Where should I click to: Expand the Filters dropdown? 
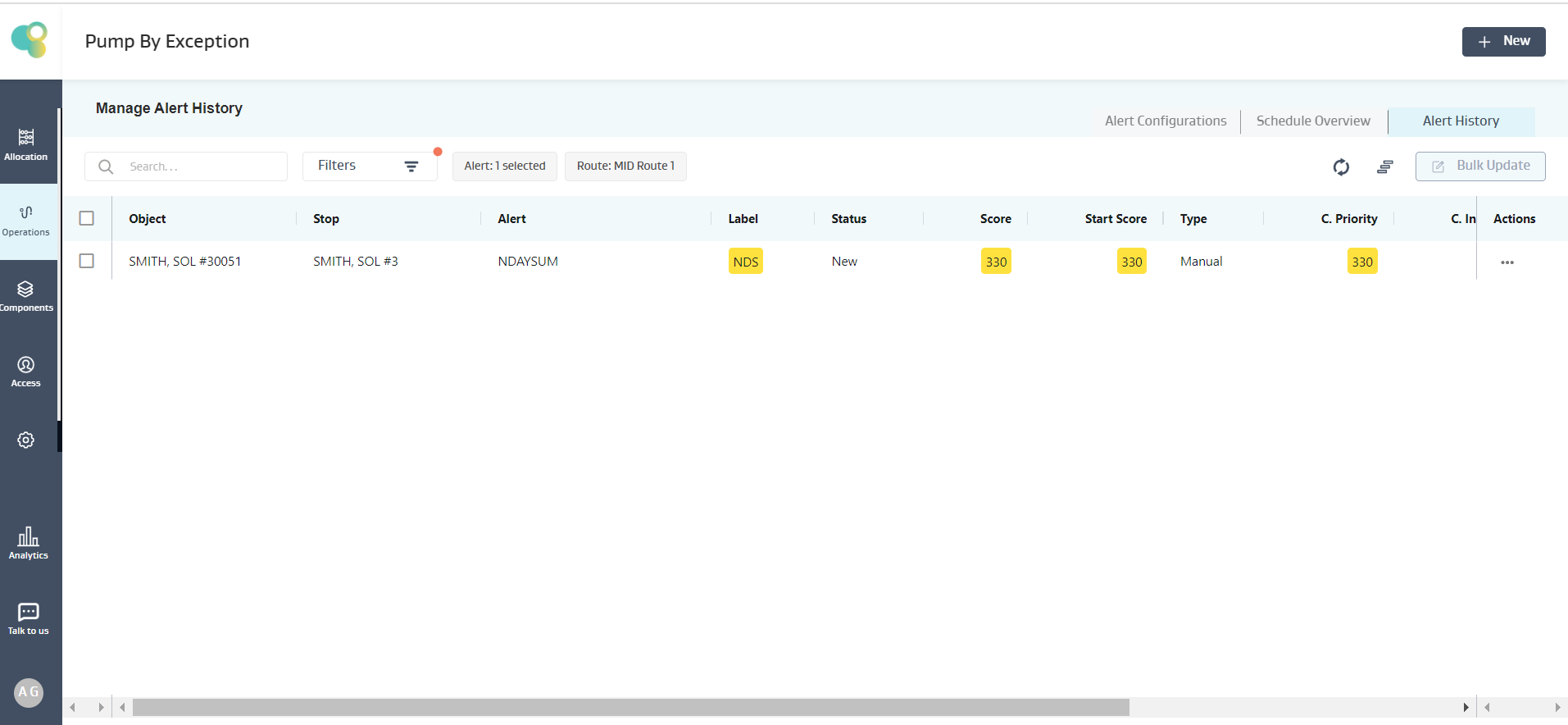point(369,166)
